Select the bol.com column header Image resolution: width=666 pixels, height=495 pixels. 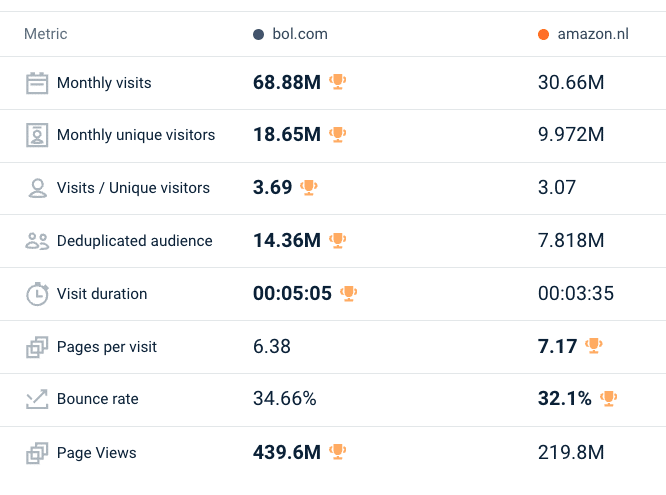(x=299, y=34)
